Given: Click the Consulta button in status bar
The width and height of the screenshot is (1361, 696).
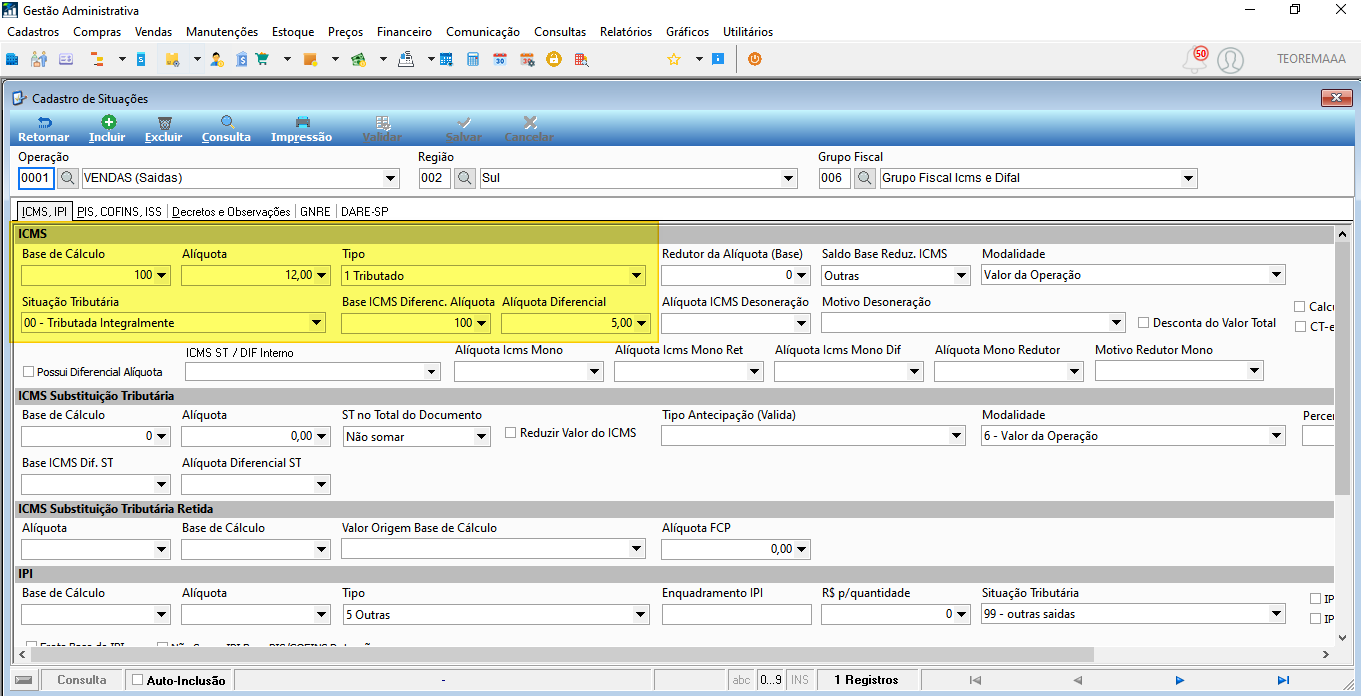Looking at the screenshot, I should click(82, 680).
